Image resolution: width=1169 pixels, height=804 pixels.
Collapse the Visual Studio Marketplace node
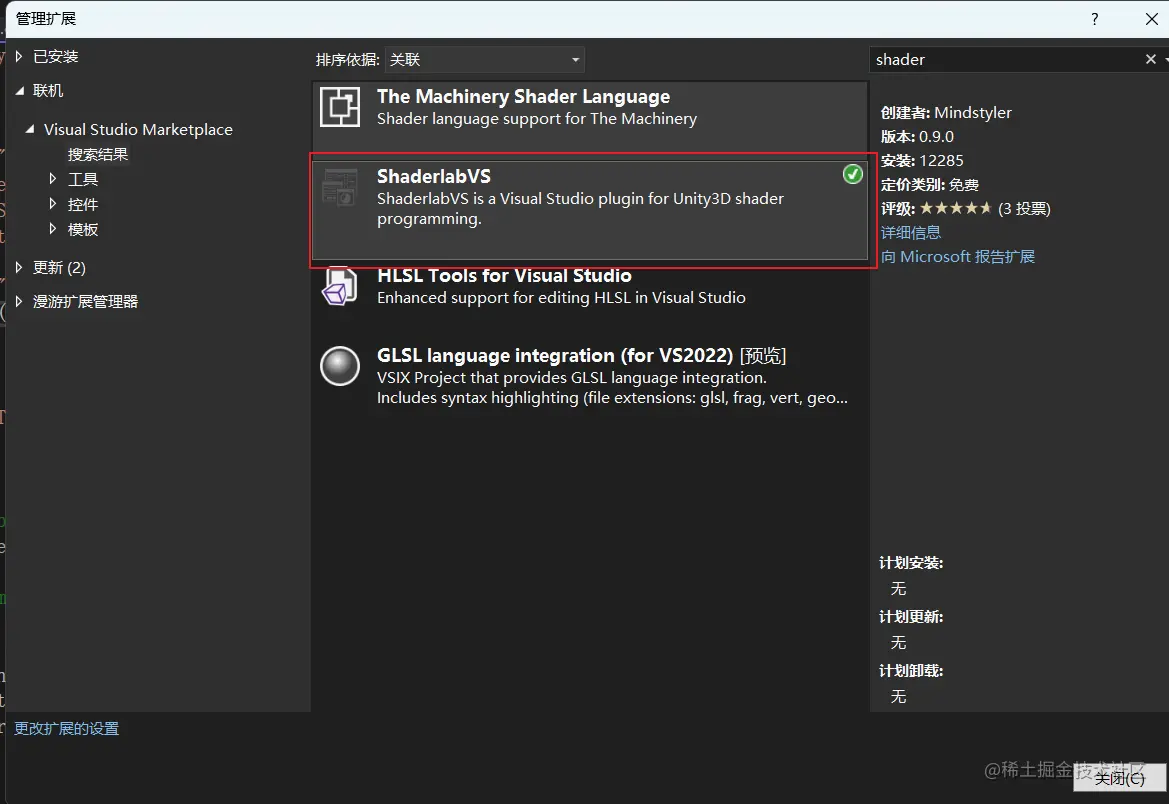[30, 129]
